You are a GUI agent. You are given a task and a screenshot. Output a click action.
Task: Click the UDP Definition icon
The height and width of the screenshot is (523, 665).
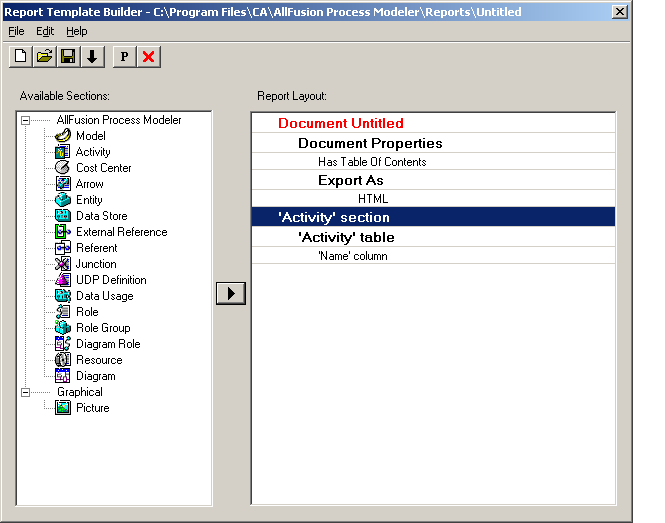pos(63,280)
